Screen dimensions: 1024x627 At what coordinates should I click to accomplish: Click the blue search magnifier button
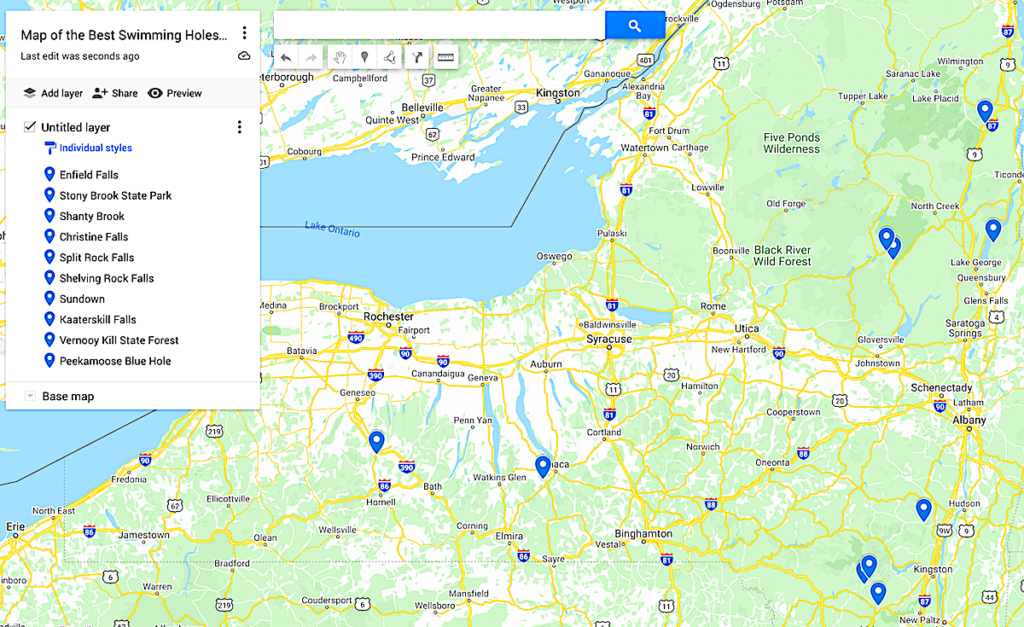click(x=635, y=25)
